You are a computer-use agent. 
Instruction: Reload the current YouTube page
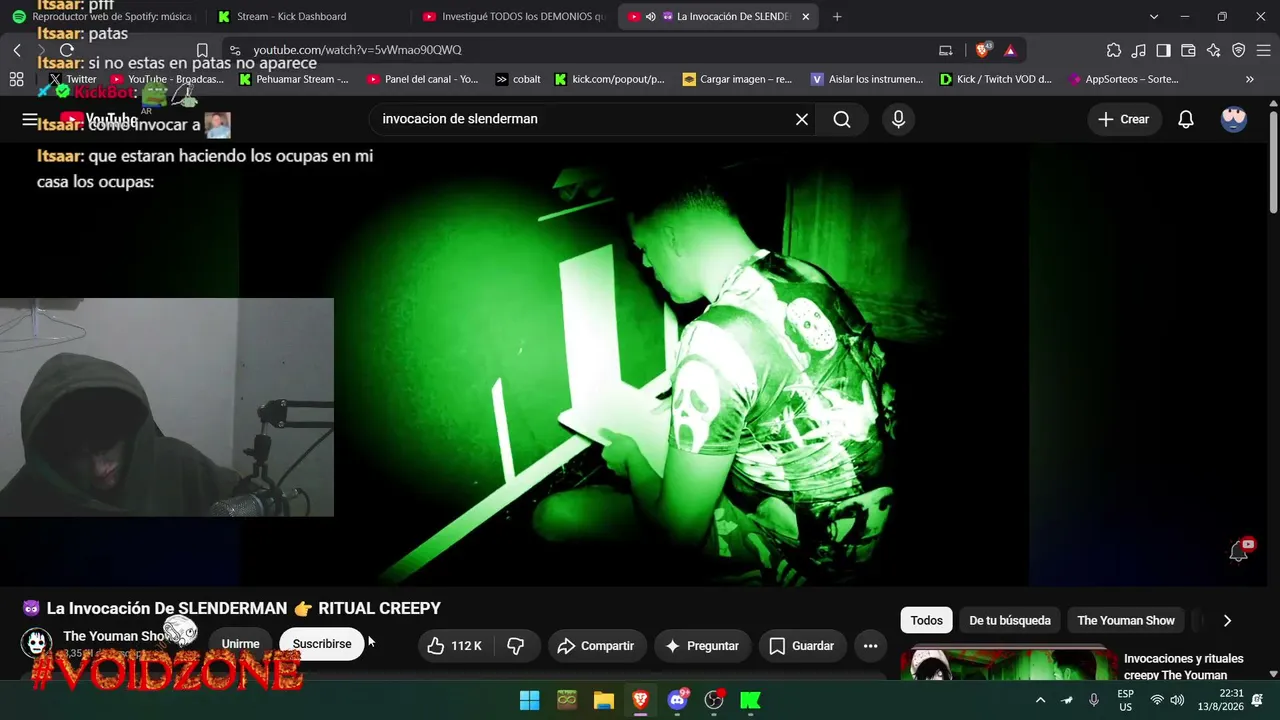click(x=67, y=50)
